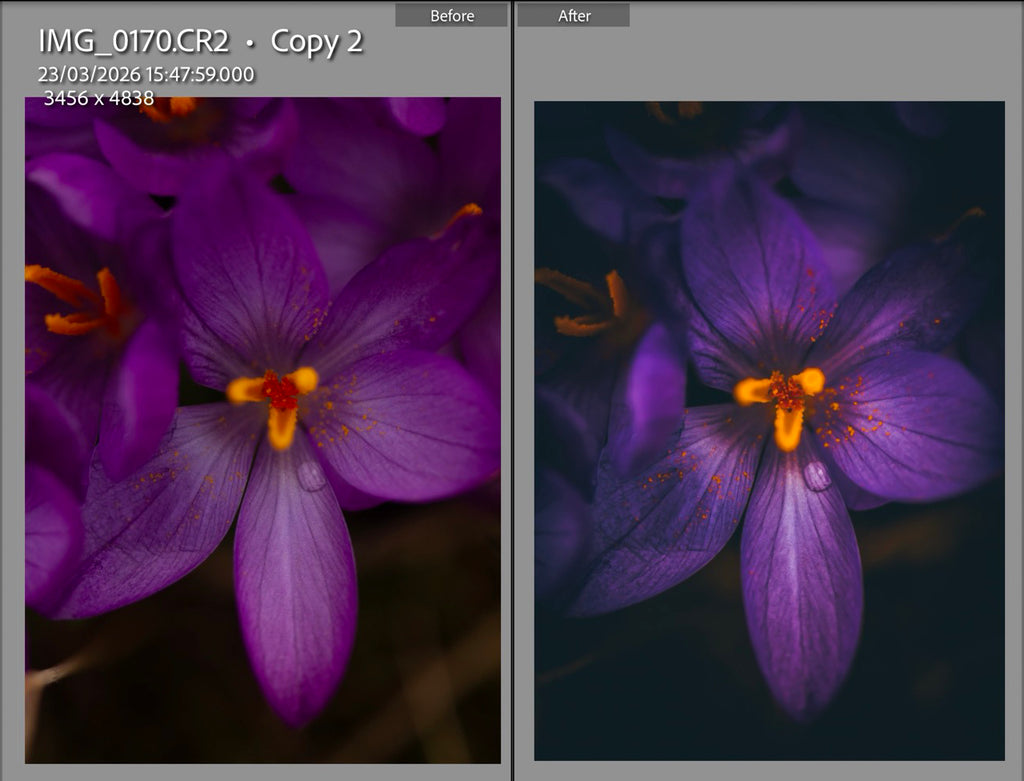This screenshot has height=781, width=1024.
Task: Click the divider between Before and After panes
Action: point(513,390)
